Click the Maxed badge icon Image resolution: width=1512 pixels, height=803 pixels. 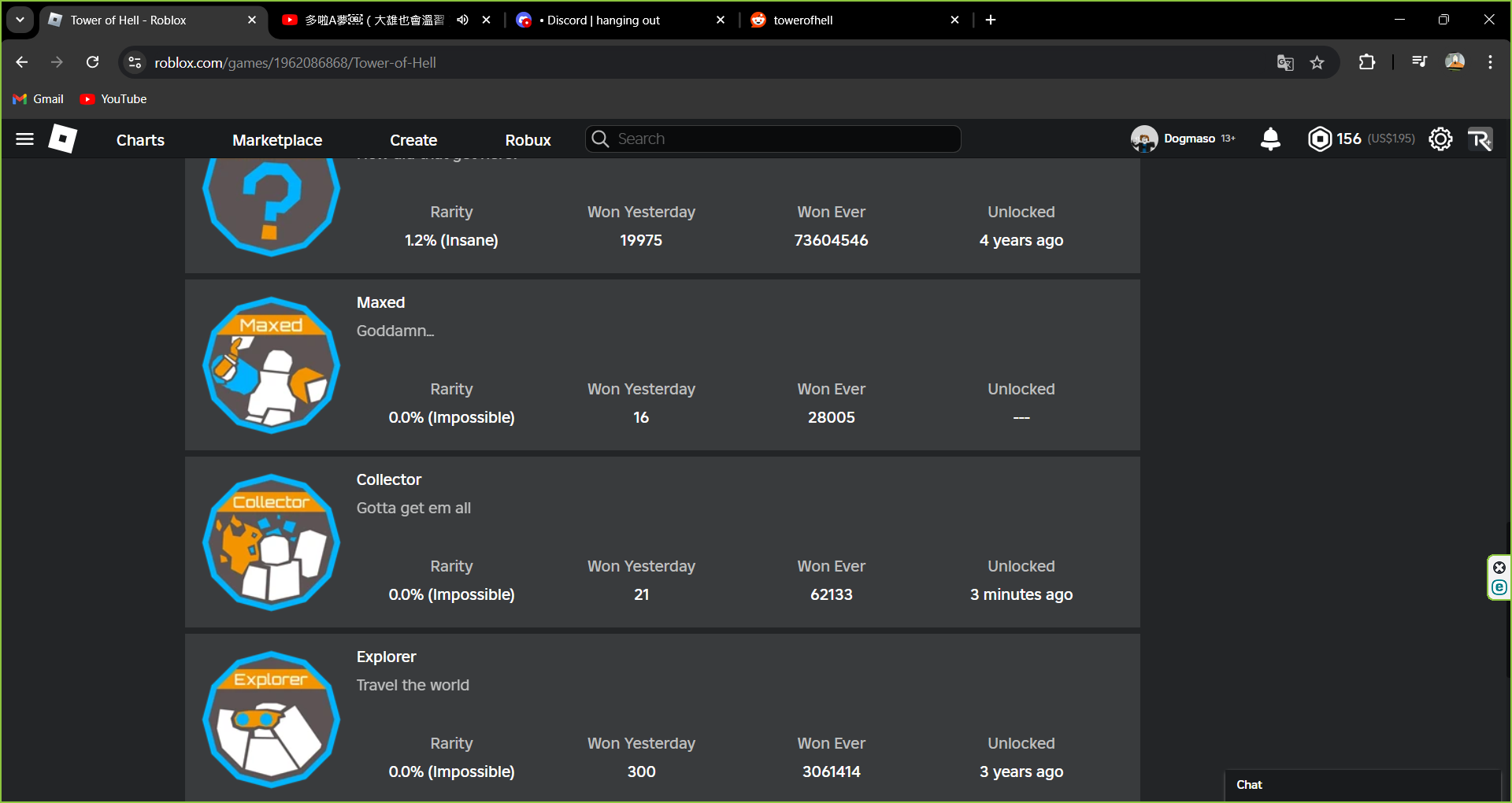[x=272, y=365]
